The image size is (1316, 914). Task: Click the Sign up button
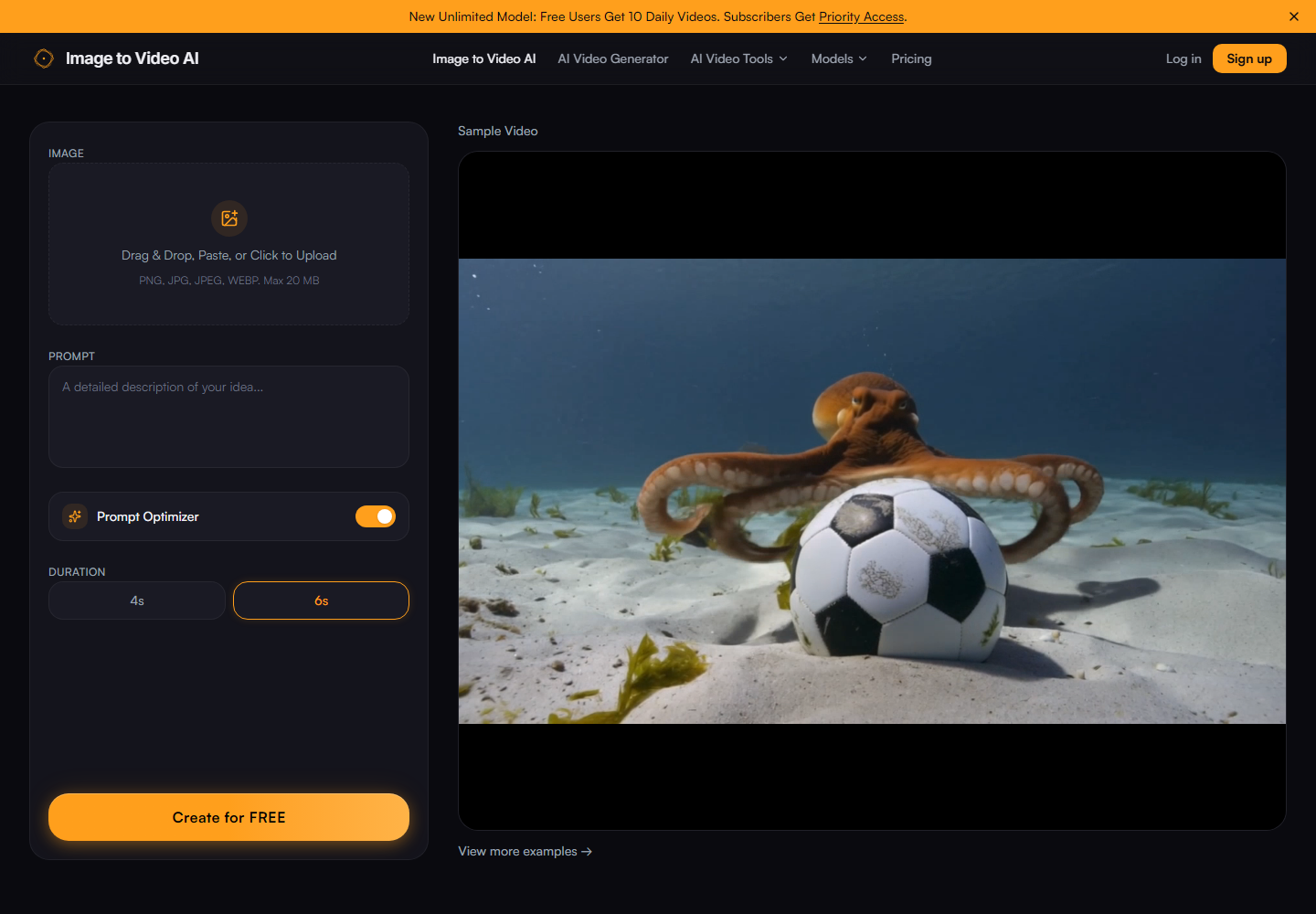point(1249,58)
